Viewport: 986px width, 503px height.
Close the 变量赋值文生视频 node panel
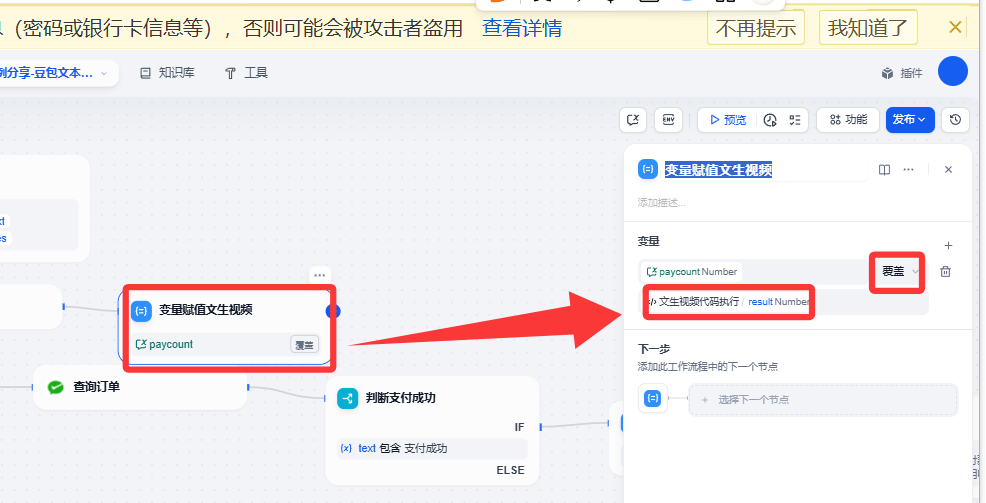(x=948, y=170)
